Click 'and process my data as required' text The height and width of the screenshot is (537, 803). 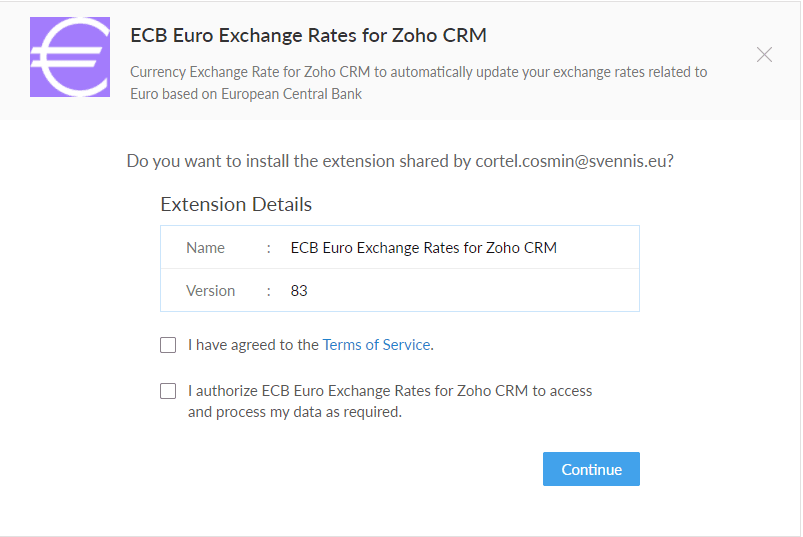(x=294, y=412)
